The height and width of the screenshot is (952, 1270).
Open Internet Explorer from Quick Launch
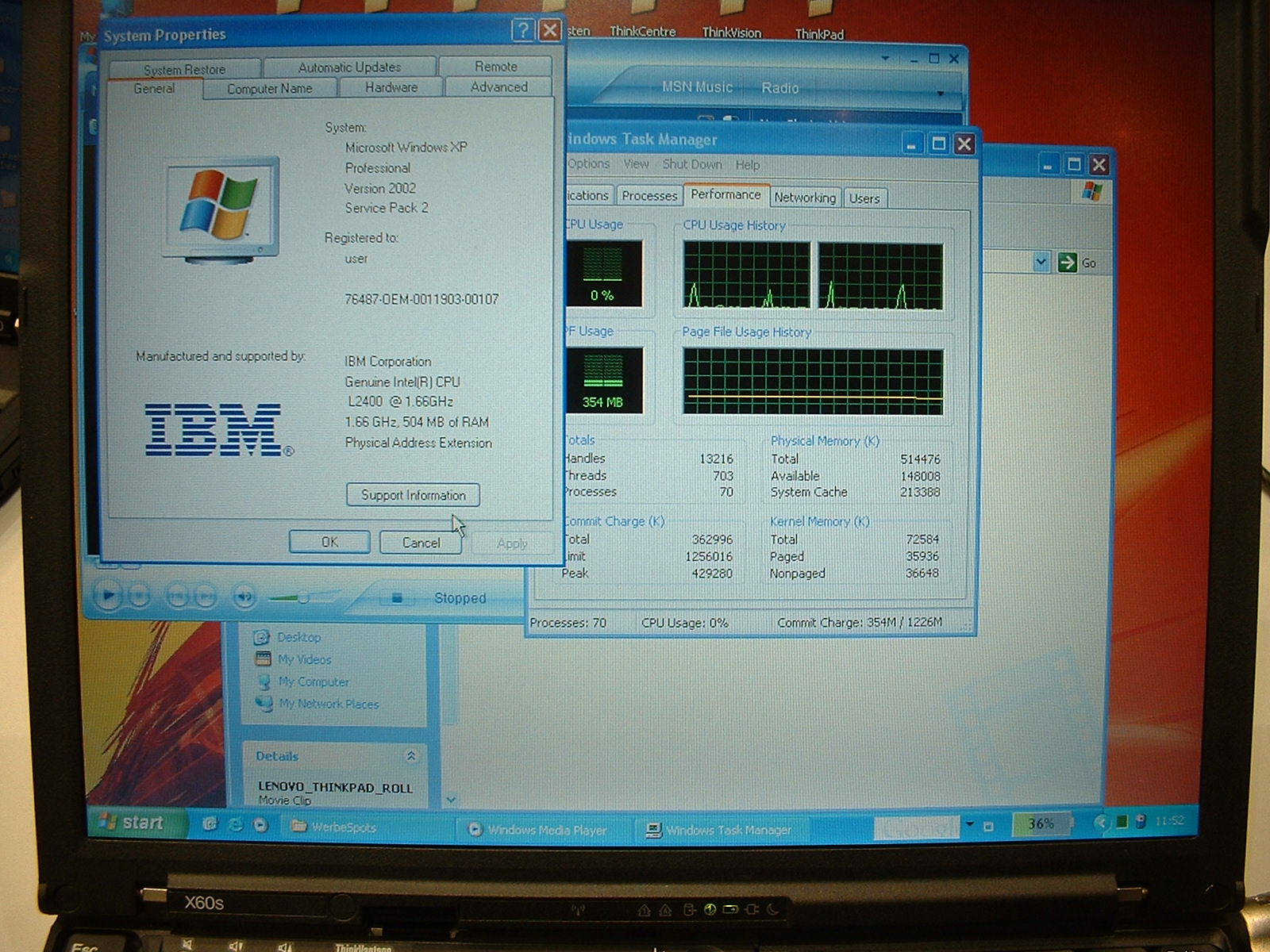[235, 825]
